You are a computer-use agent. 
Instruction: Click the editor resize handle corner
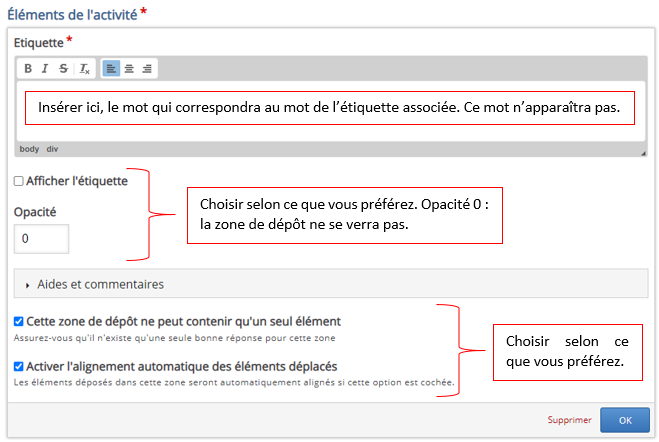643,152
